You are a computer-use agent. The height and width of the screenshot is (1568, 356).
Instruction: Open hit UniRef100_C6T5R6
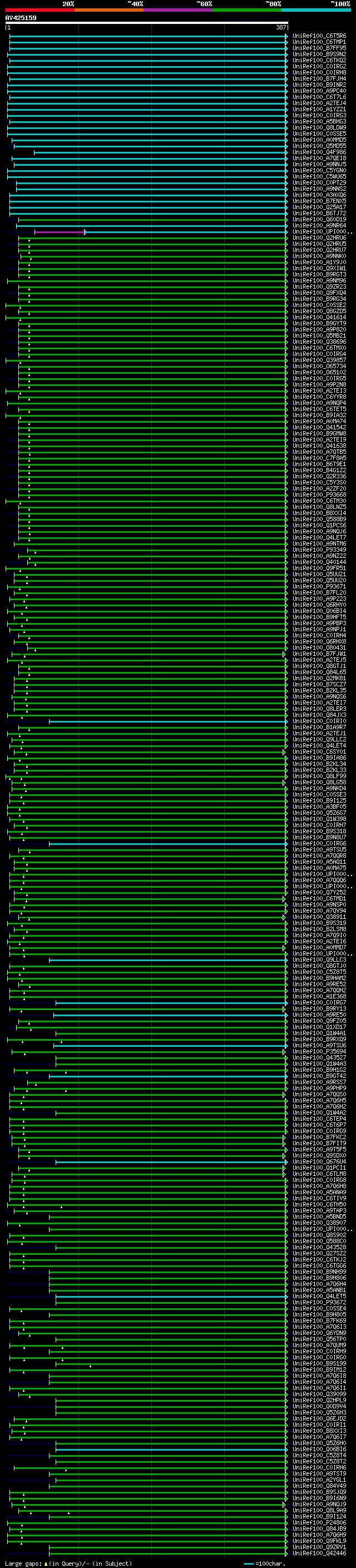click(x=319, y=36)
